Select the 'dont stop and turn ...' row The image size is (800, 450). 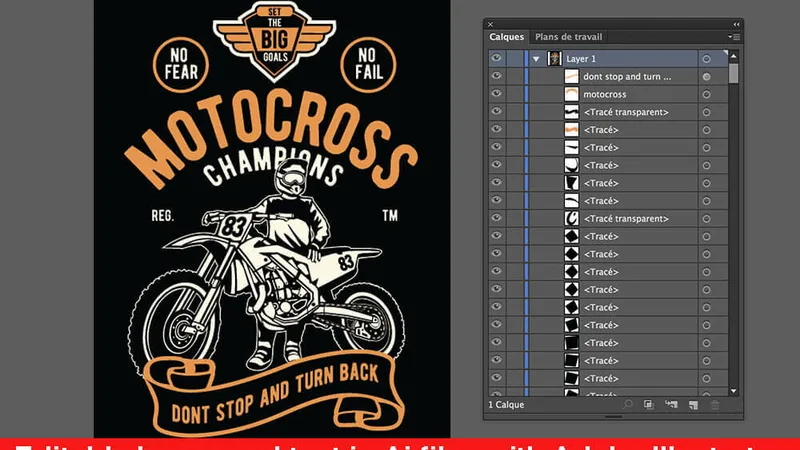coord(608,77)
